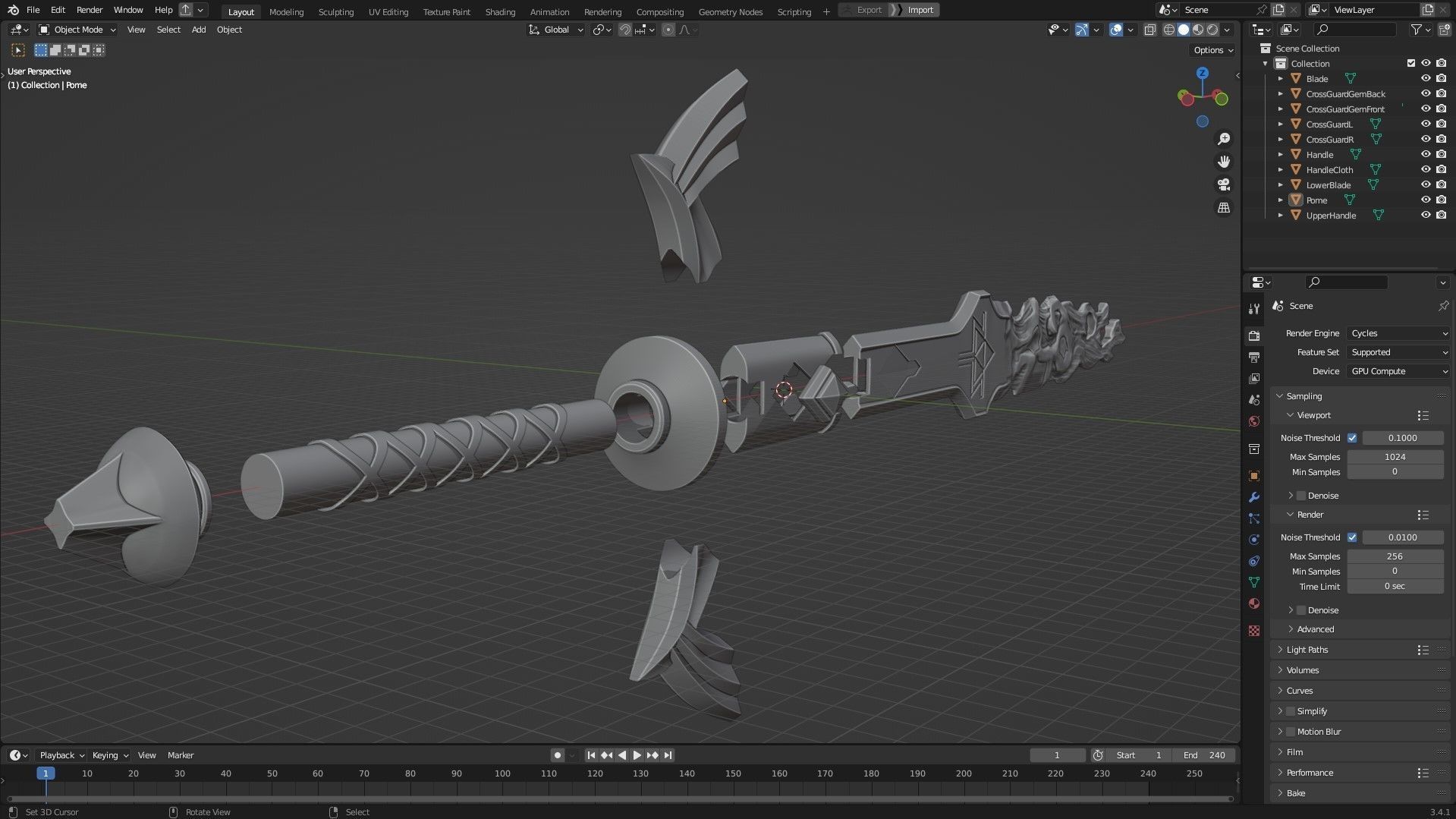Viewport: 1456px width, 819px height.
Task: Open the Global transform orientation dropdown
Action: coord(555,30)
